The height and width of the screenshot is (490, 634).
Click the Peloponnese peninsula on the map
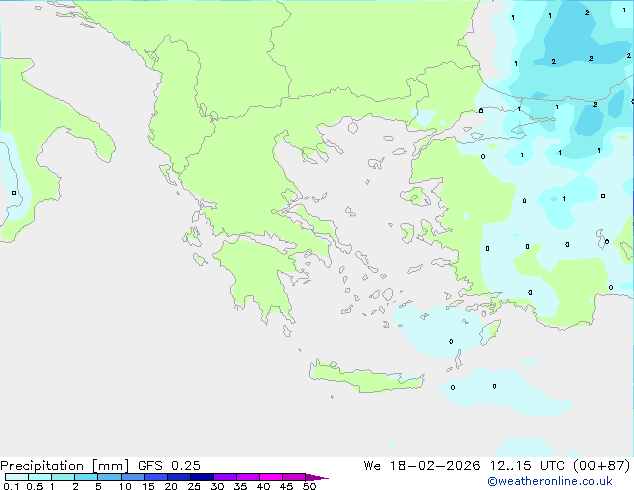pyautogui.click(x=259, y=273)
